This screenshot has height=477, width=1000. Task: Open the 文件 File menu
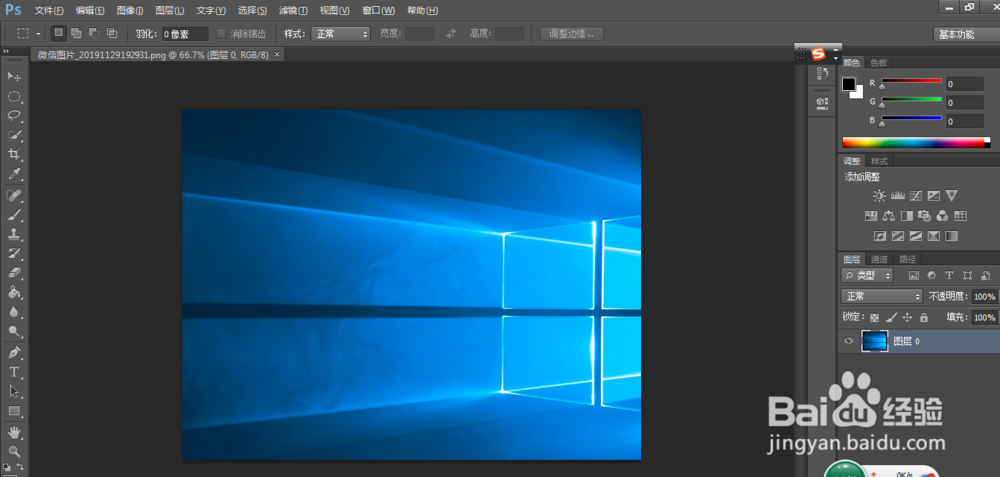pyautogui.click(x=49, y=11)
